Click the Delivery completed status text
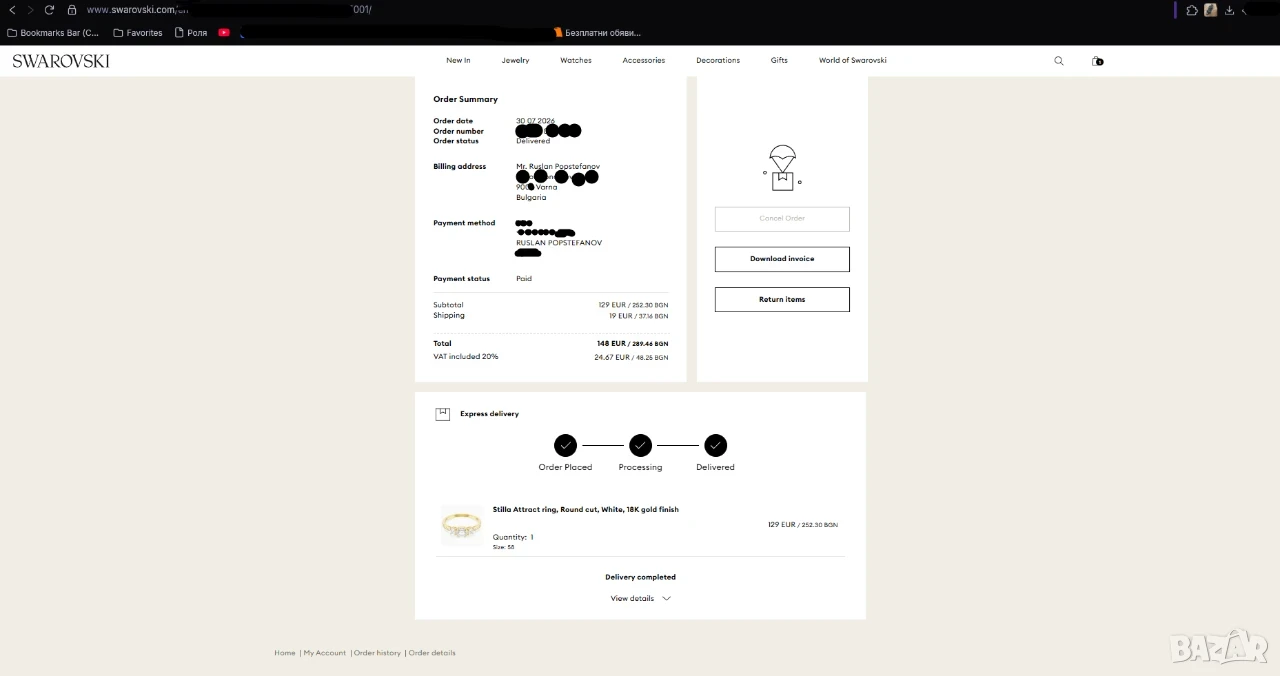 (640, 577)
